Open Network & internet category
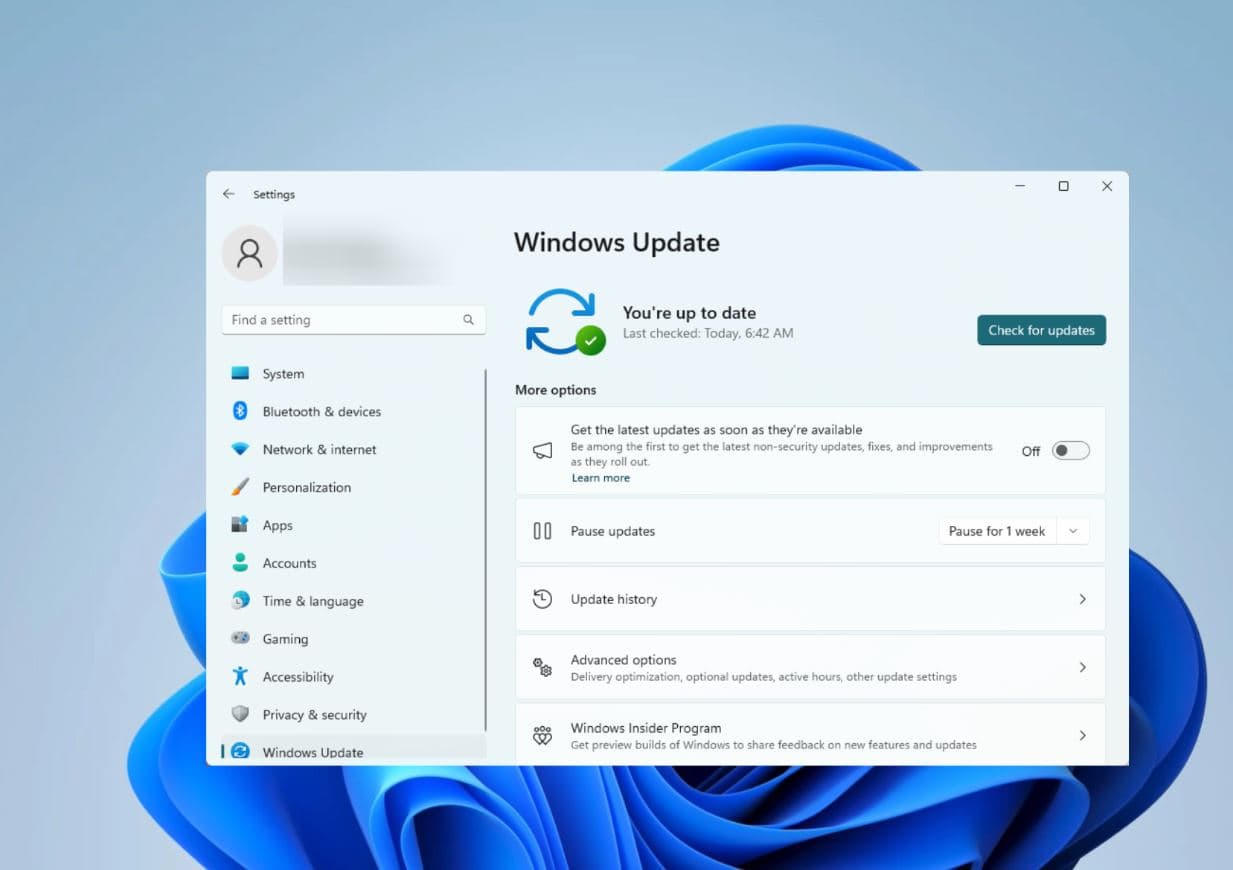 coord(353,449)
